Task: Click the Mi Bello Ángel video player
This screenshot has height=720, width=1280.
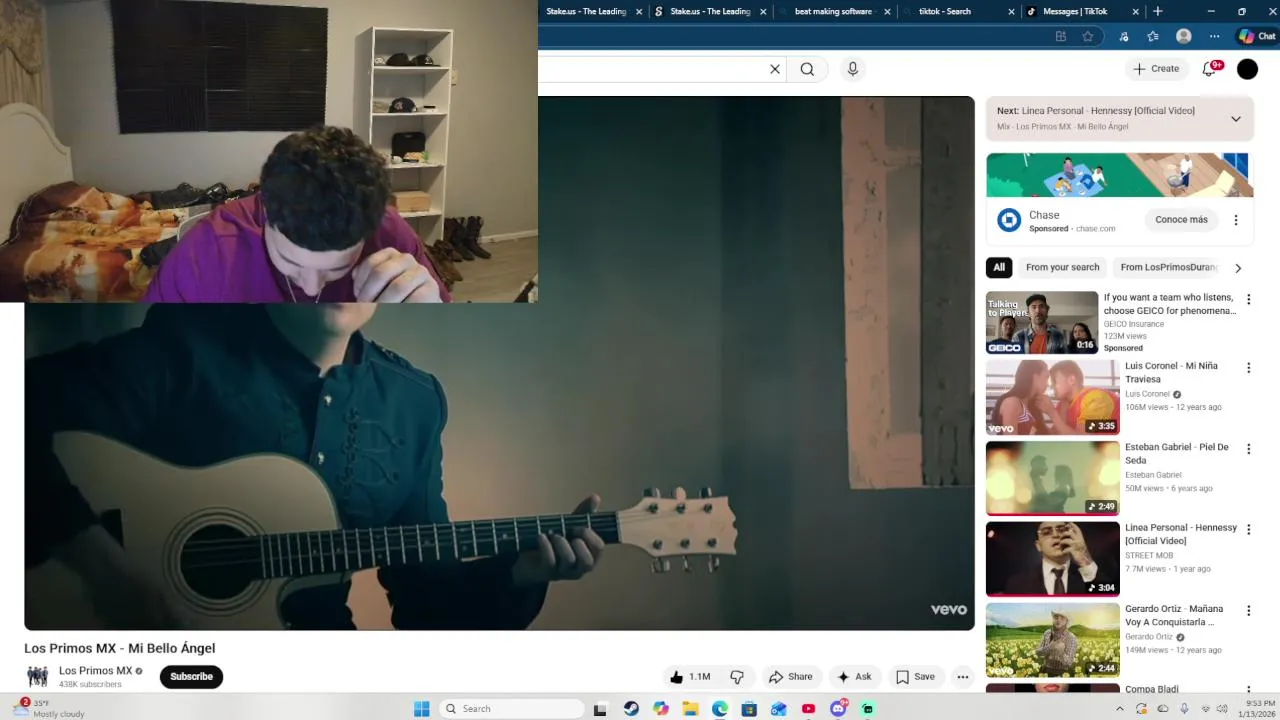Action: (499, 363)
